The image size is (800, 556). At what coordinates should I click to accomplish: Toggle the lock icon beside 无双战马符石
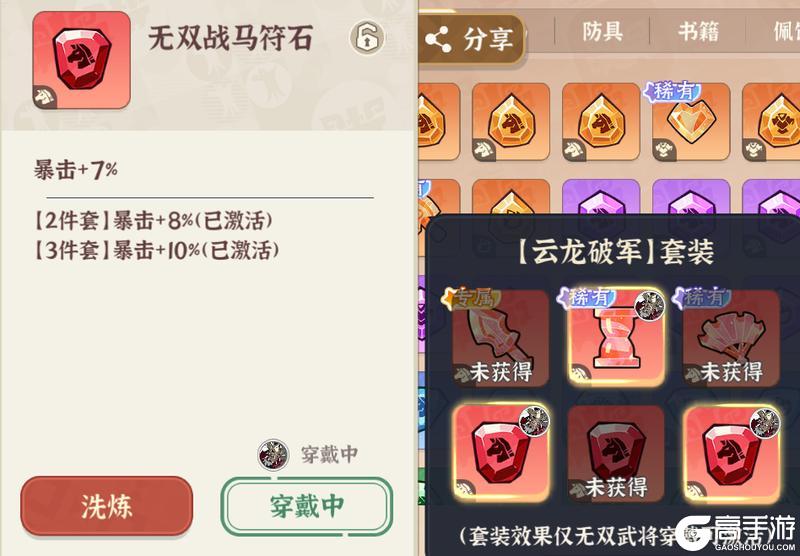(x=366, y=37)
